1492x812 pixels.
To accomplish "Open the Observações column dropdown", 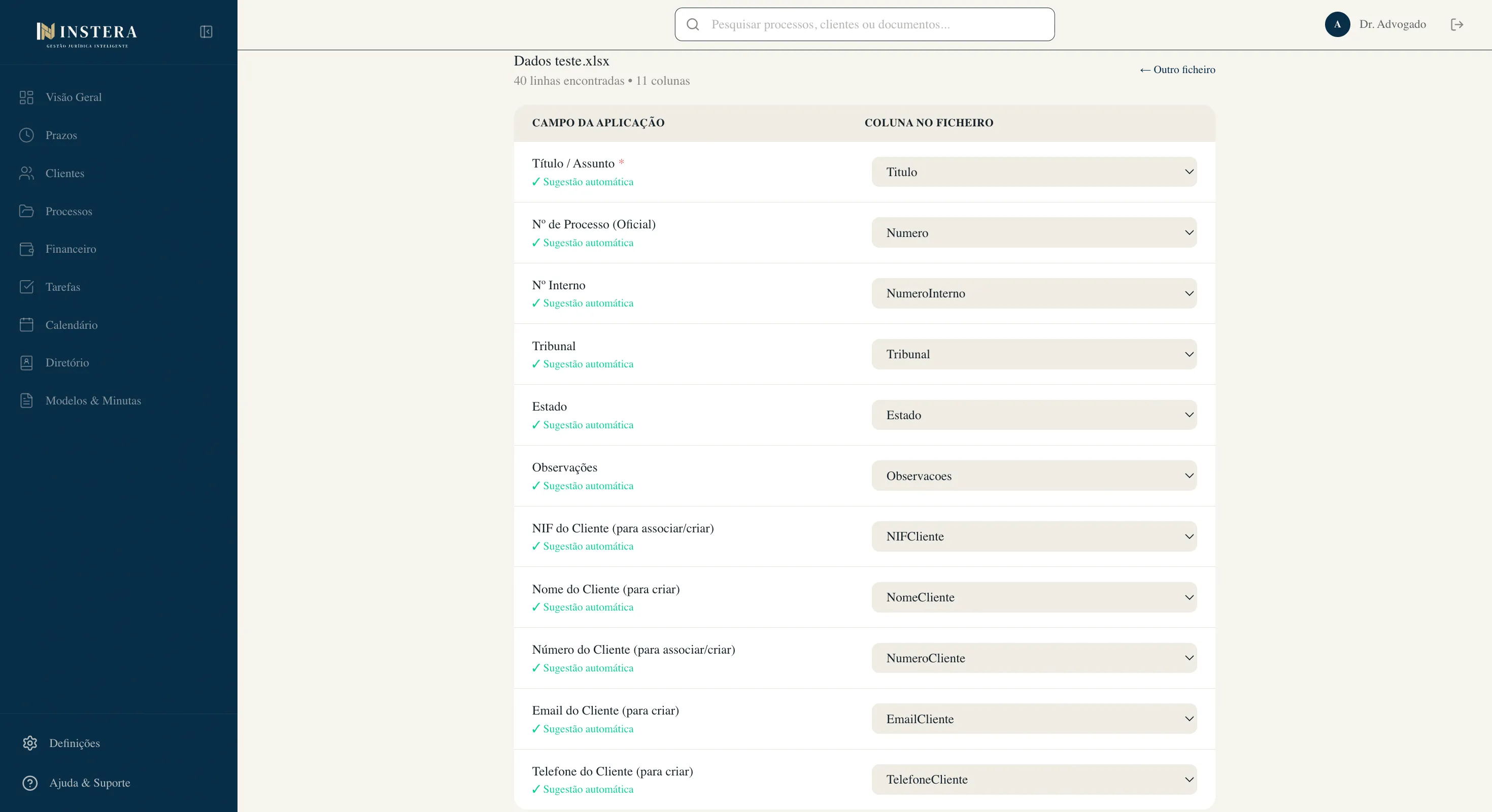I will pos(1034,476).
